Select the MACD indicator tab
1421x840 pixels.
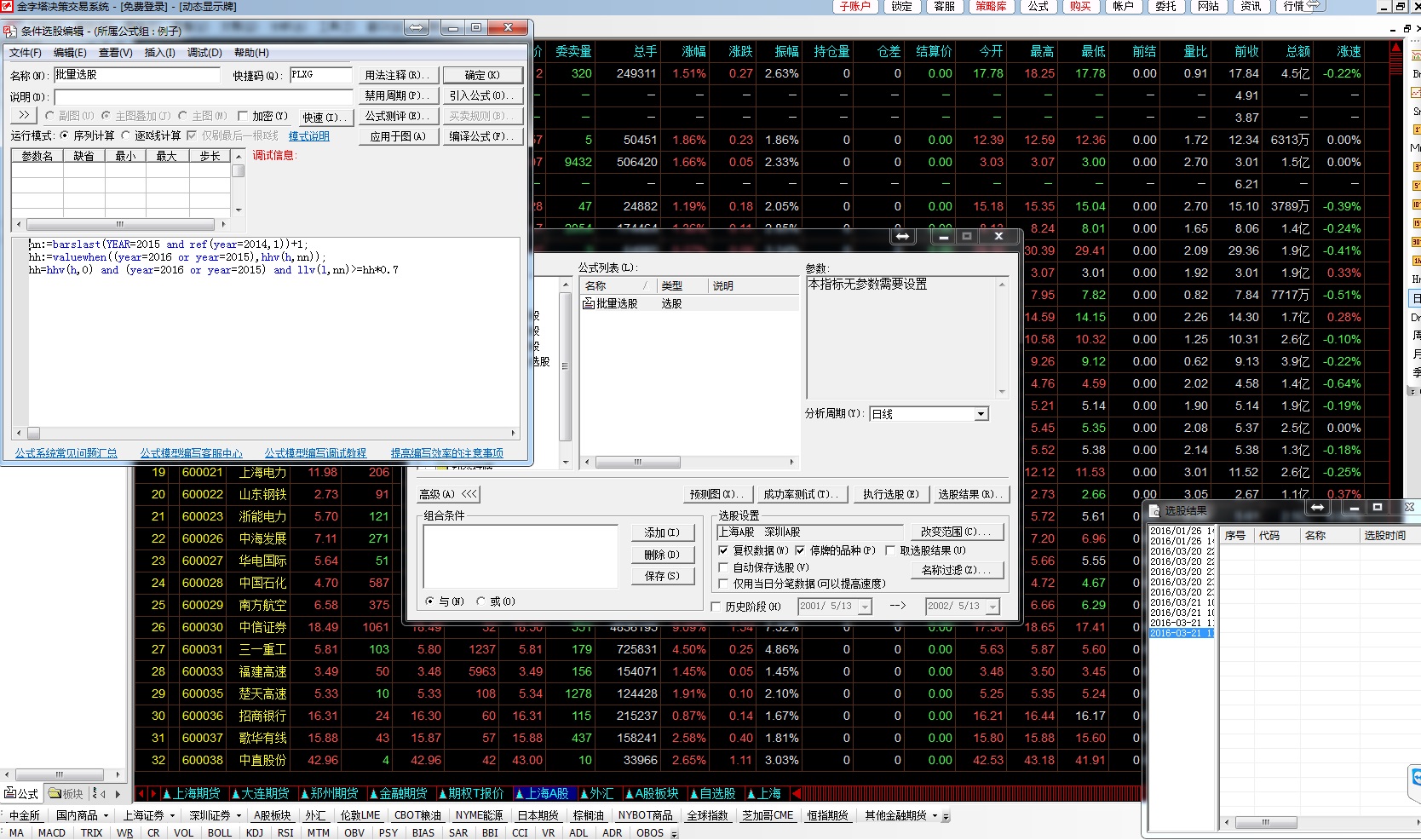(52, 833)
